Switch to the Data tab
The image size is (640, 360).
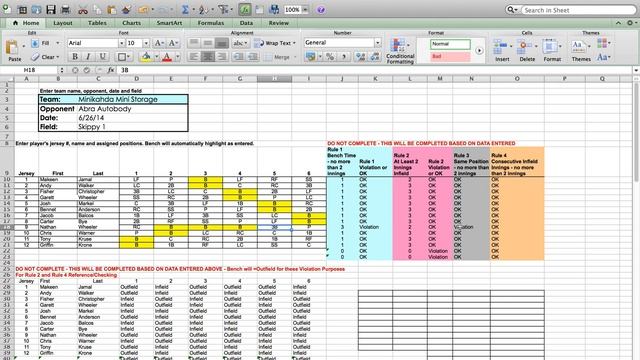tap(246, 23)
